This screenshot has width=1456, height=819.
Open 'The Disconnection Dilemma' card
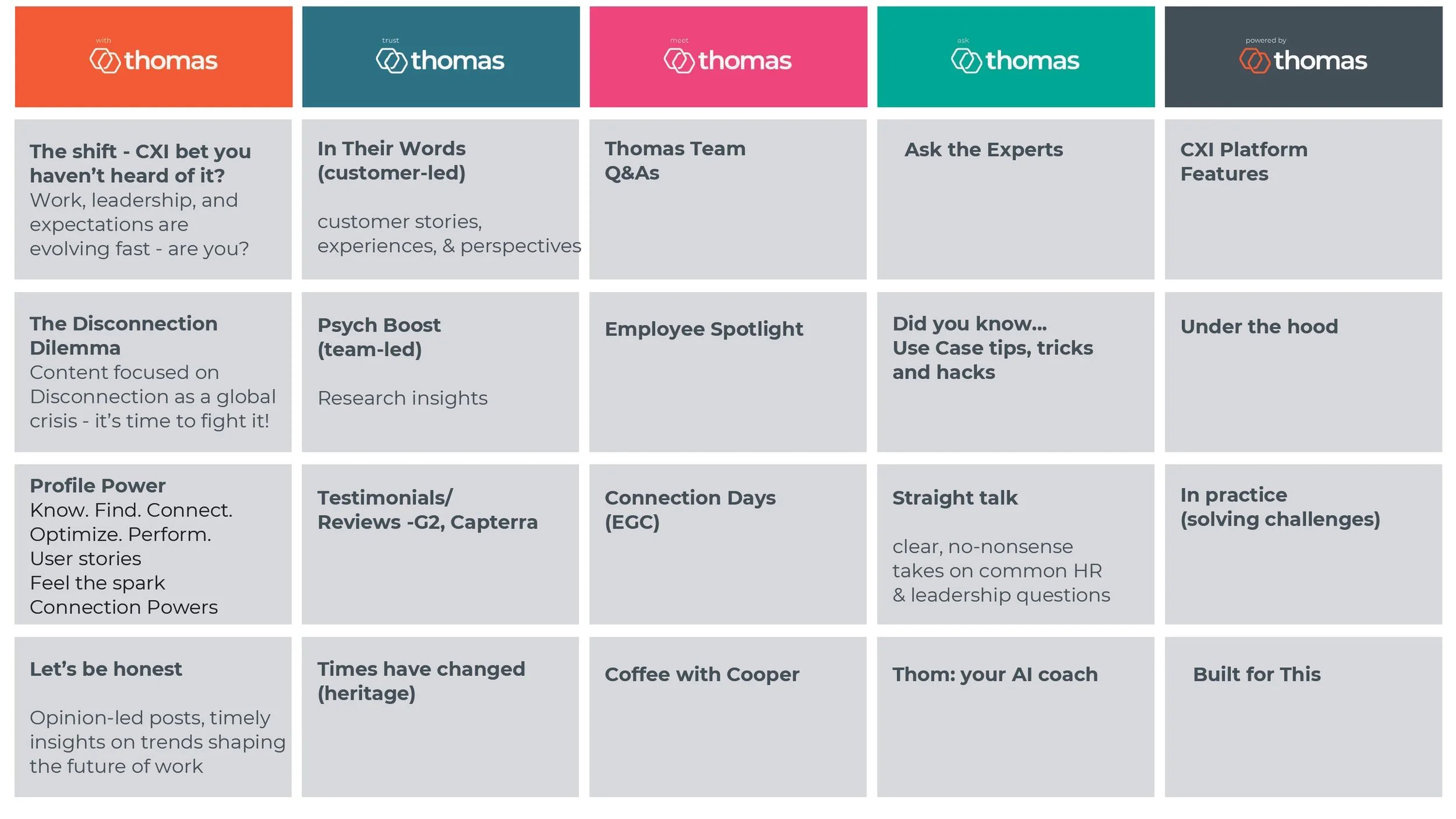pos(153,372)
